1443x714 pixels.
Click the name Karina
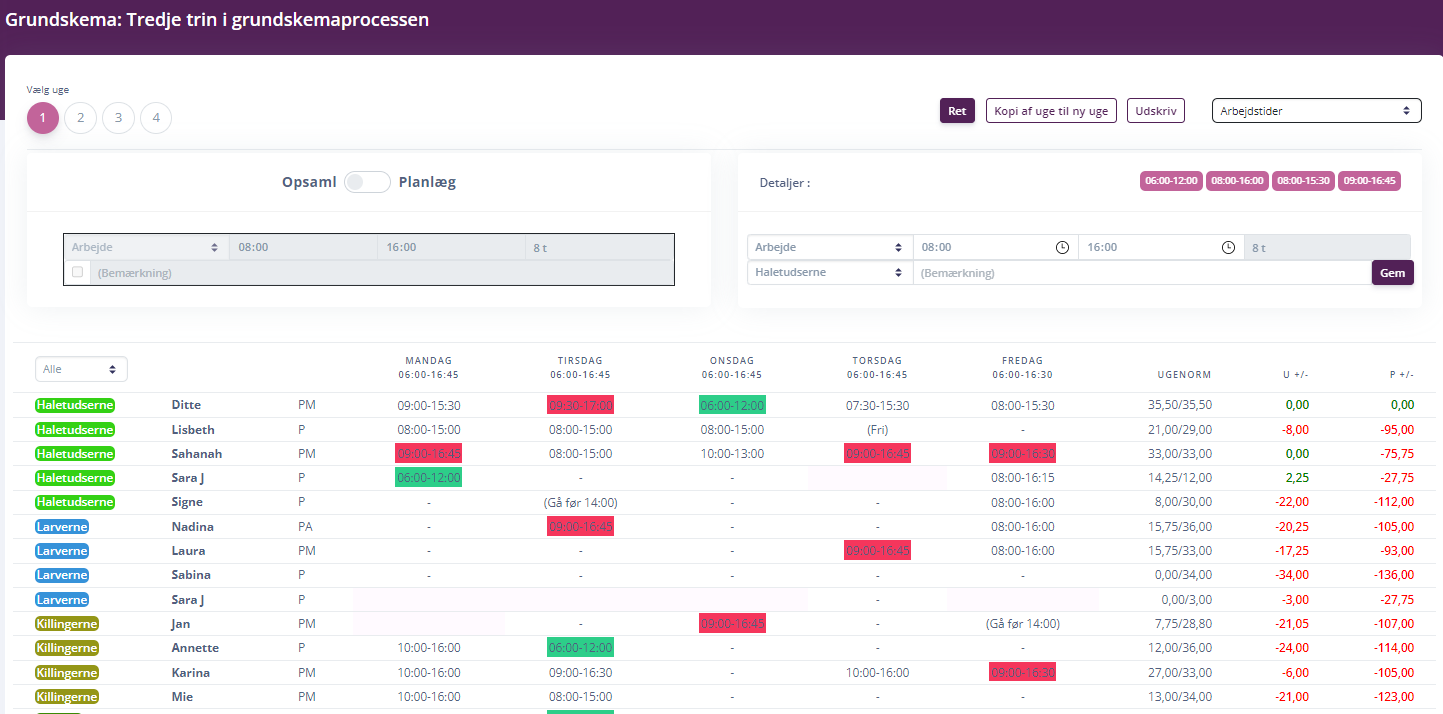[191, 672]
